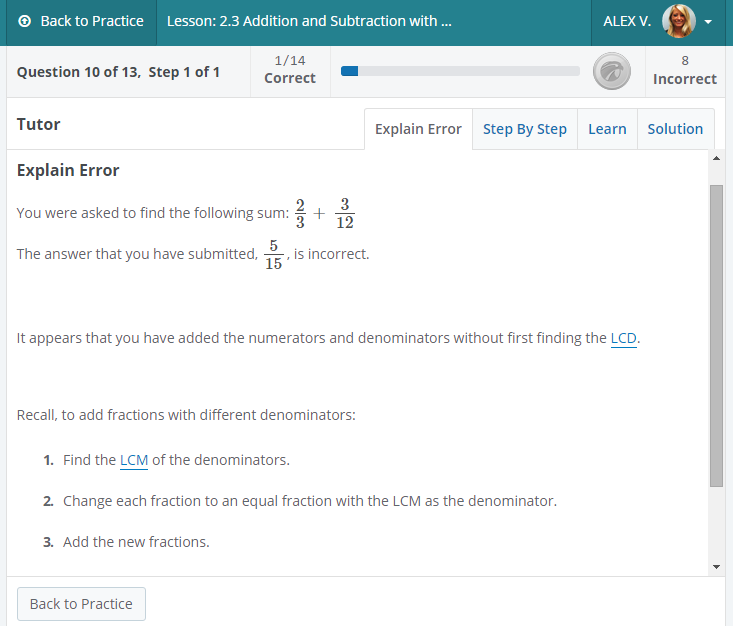Open the Learn tab

point(607,129)
